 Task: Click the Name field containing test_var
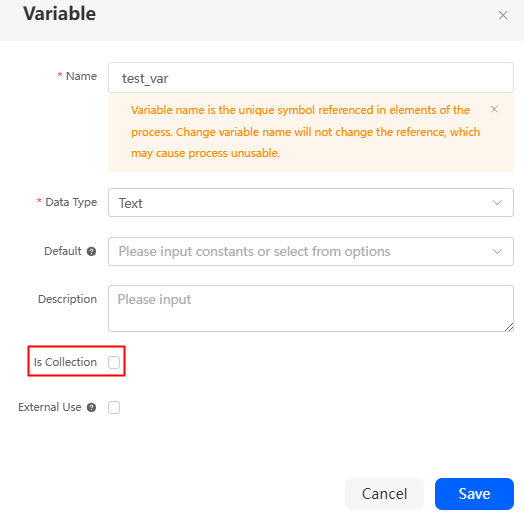311,78
